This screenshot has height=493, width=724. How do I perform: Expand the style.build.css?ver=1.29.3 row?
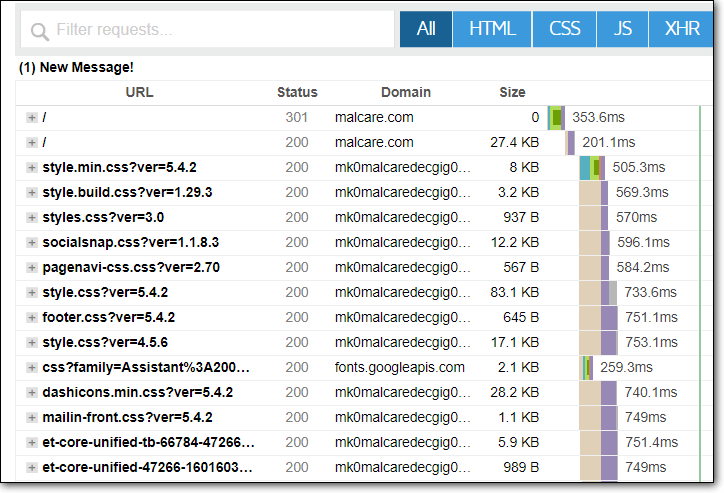32,193
